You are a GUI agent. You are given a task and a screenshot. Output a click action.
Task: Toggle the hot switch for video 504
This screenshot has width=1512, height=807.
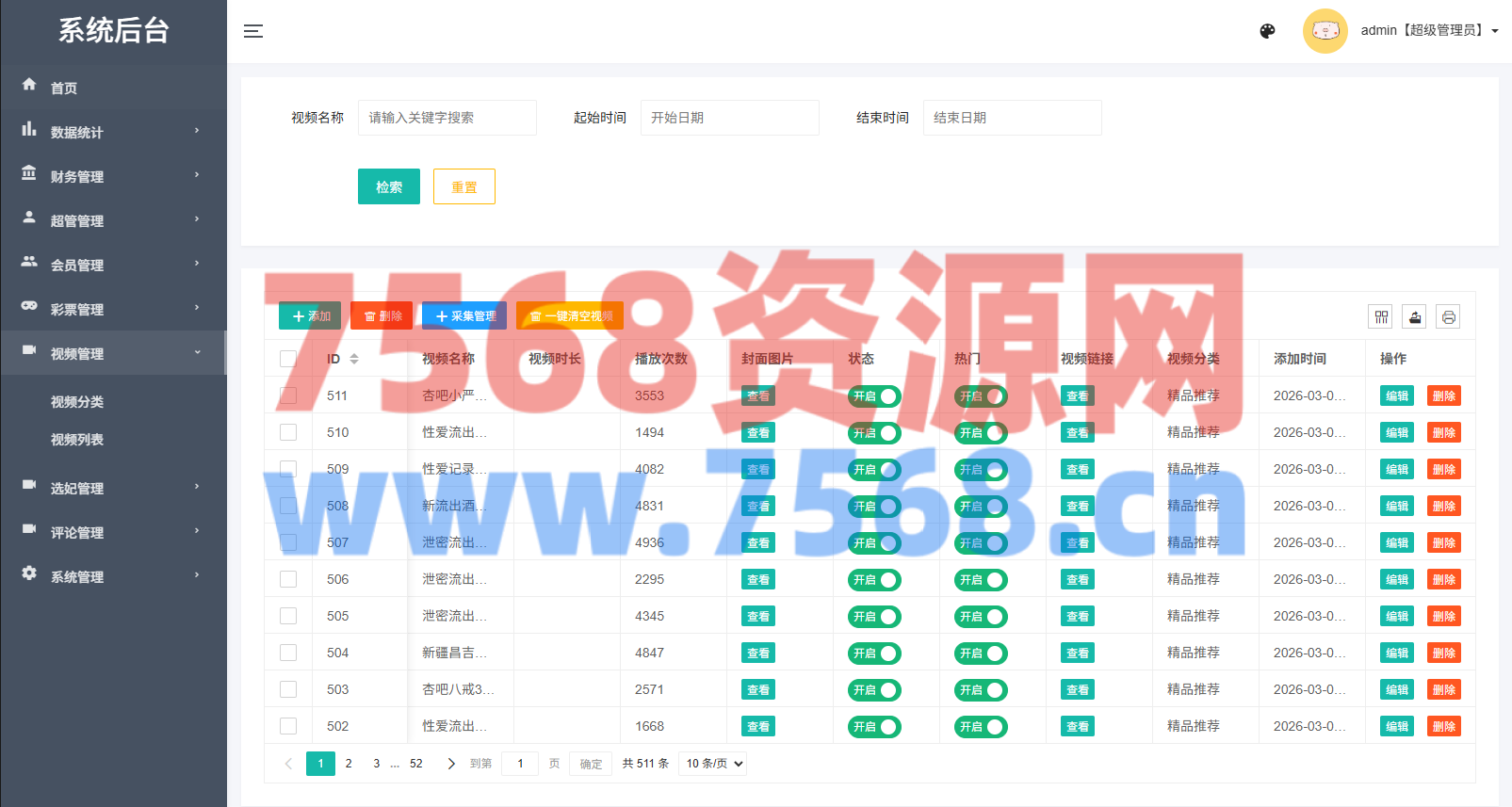[x=981, y=654]
